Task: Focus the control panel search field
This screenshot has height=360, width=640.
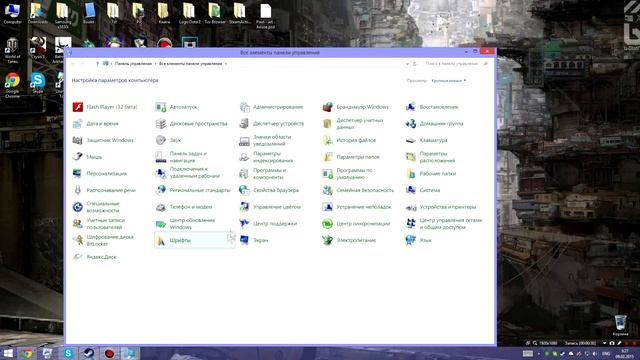Action: [455, 64]
